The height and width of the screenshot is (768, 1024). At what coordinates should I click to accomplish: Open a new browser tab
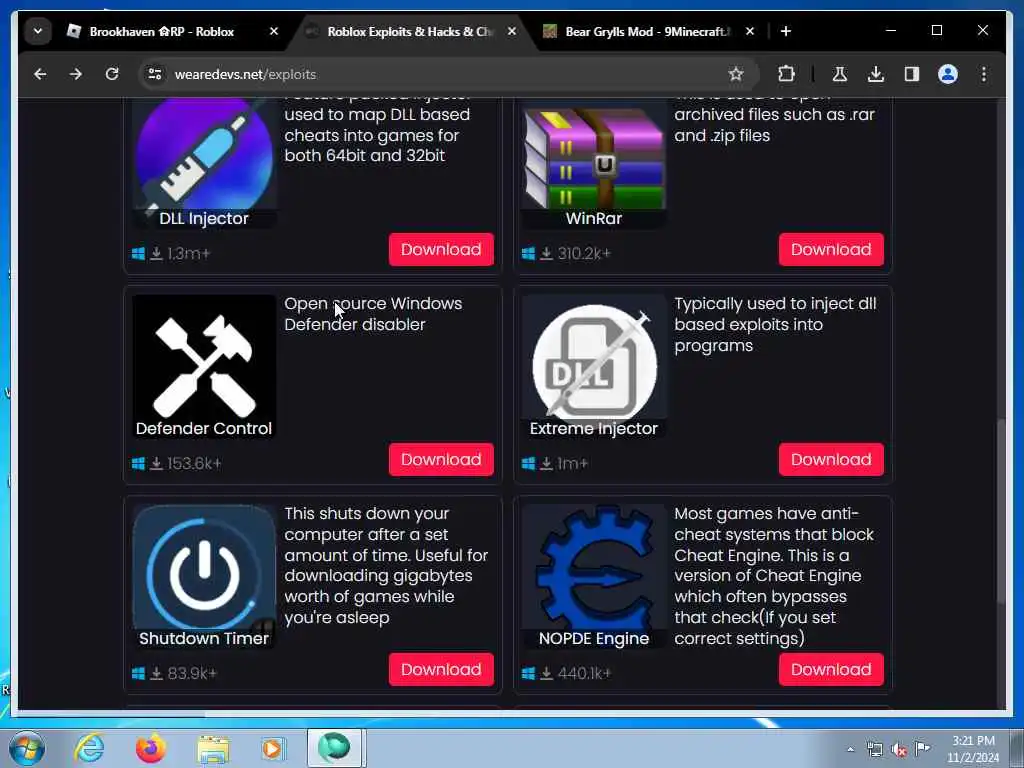(x=786, y=31)
